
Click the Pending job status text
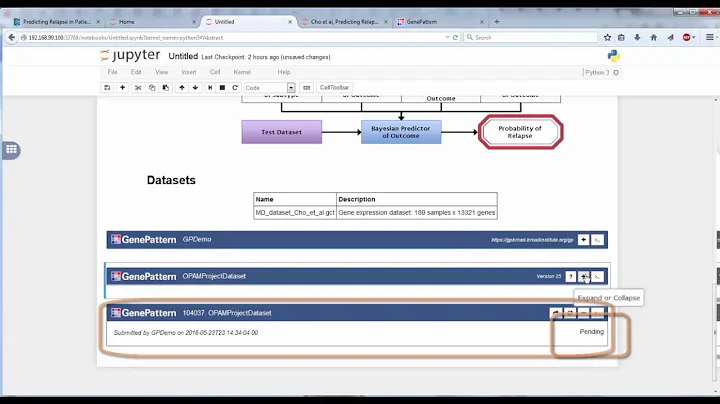[591, 332]
